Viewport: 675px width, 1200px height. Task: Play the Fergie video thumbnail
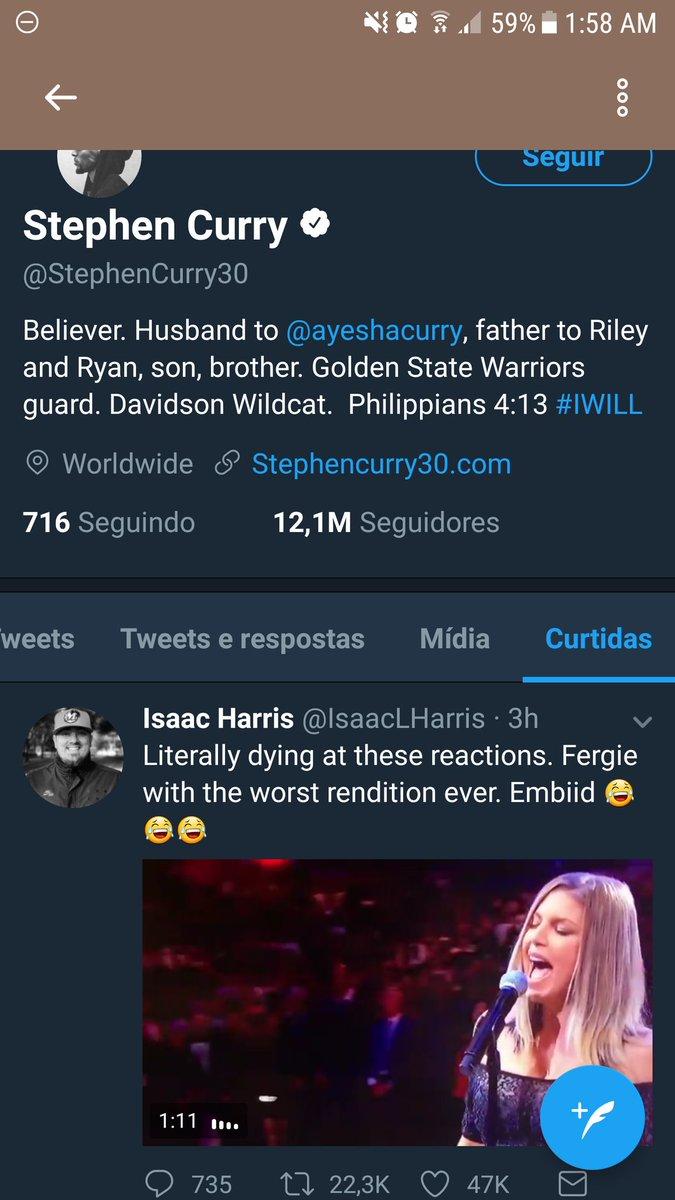[x=398, y=1002]
